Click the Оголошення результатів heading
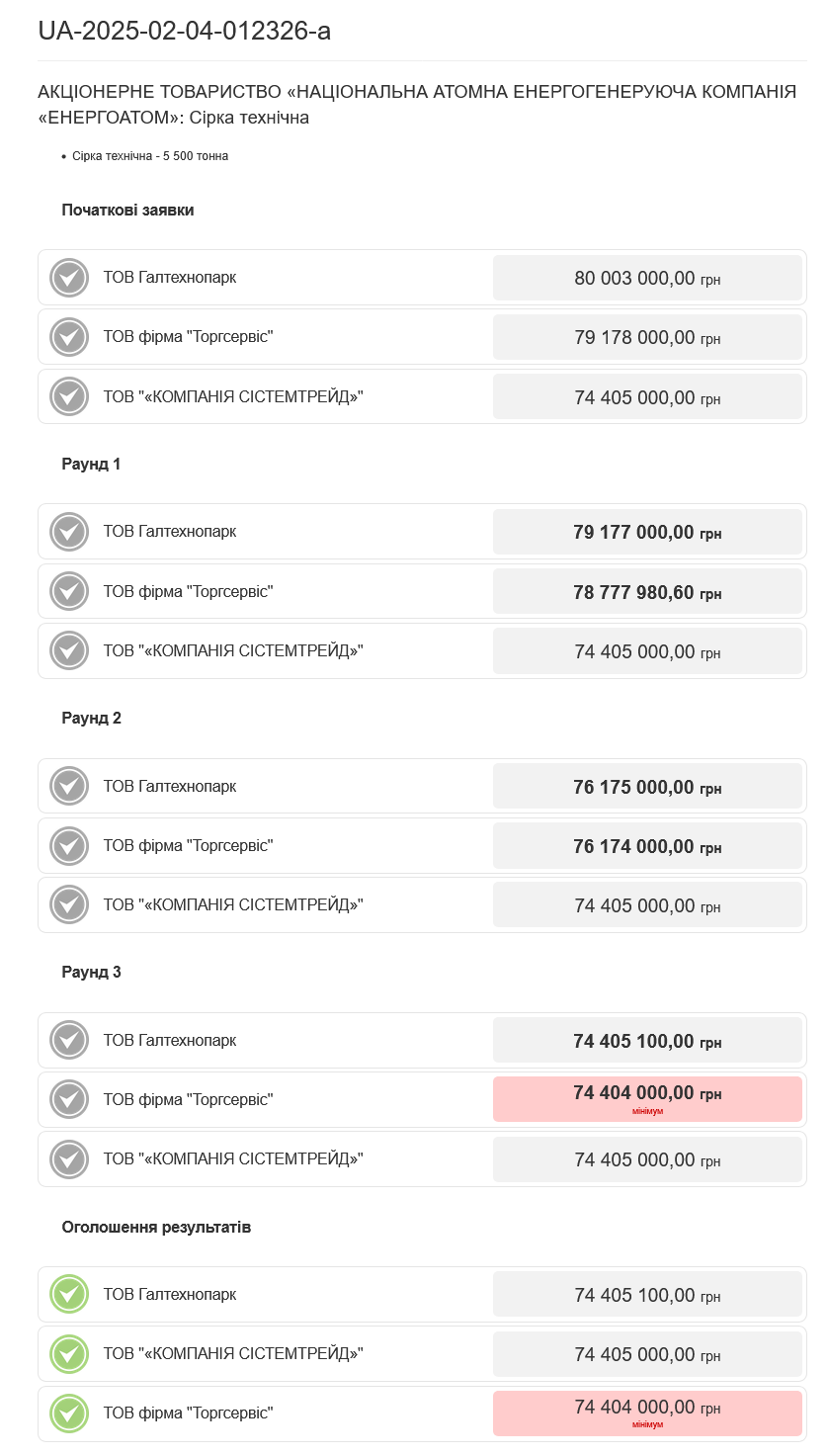The height and width of the screenshot is (1456, 828). 156,1227
